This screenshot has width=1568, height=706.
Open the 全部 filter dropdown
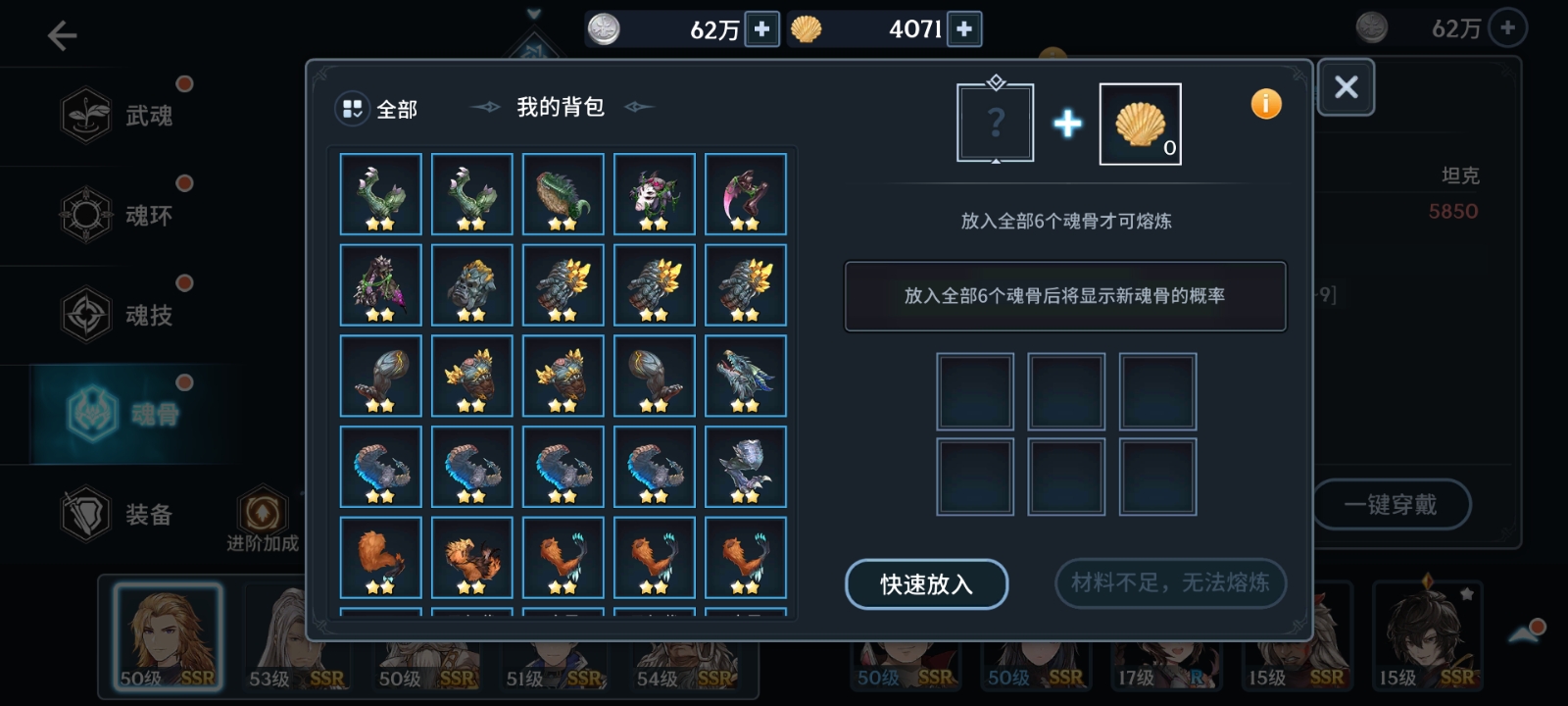point(377,109)
